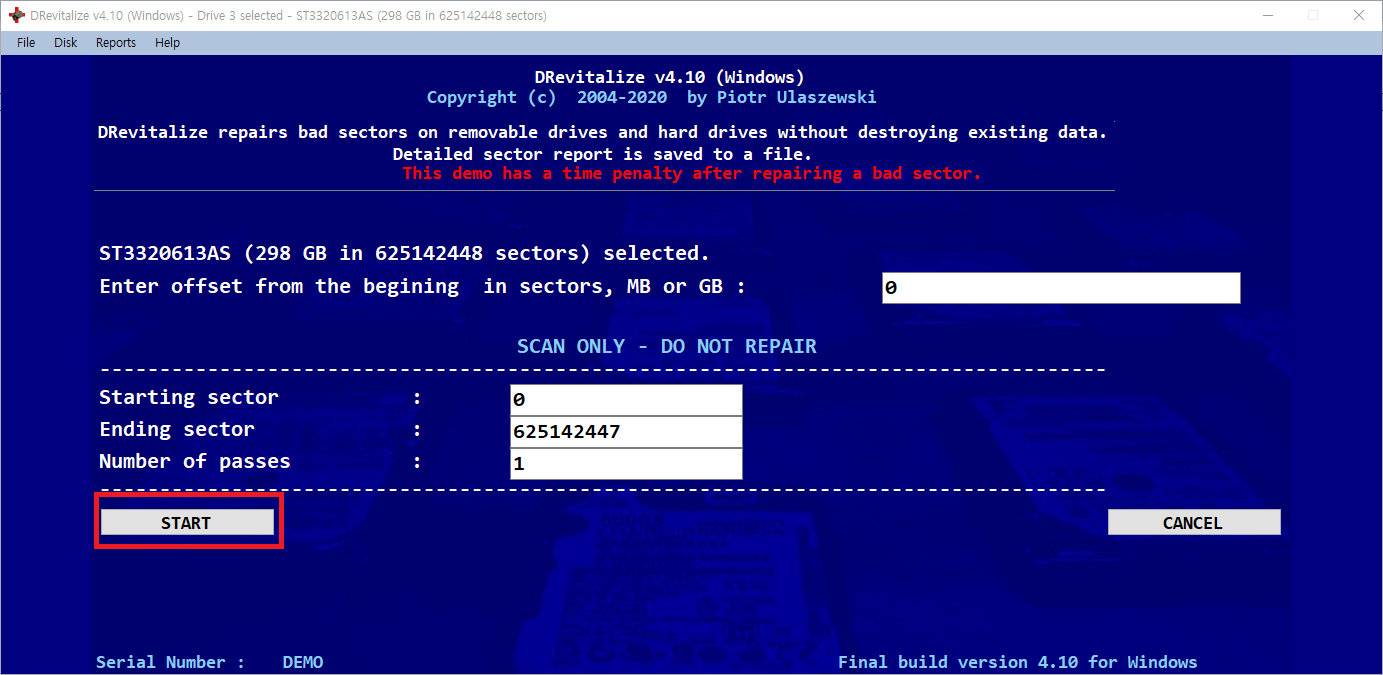The width and height of the screenshot is (1383, 675).
Task: Click the 'Serial Number : DEMO' text
Action: (x=209, y=662)
